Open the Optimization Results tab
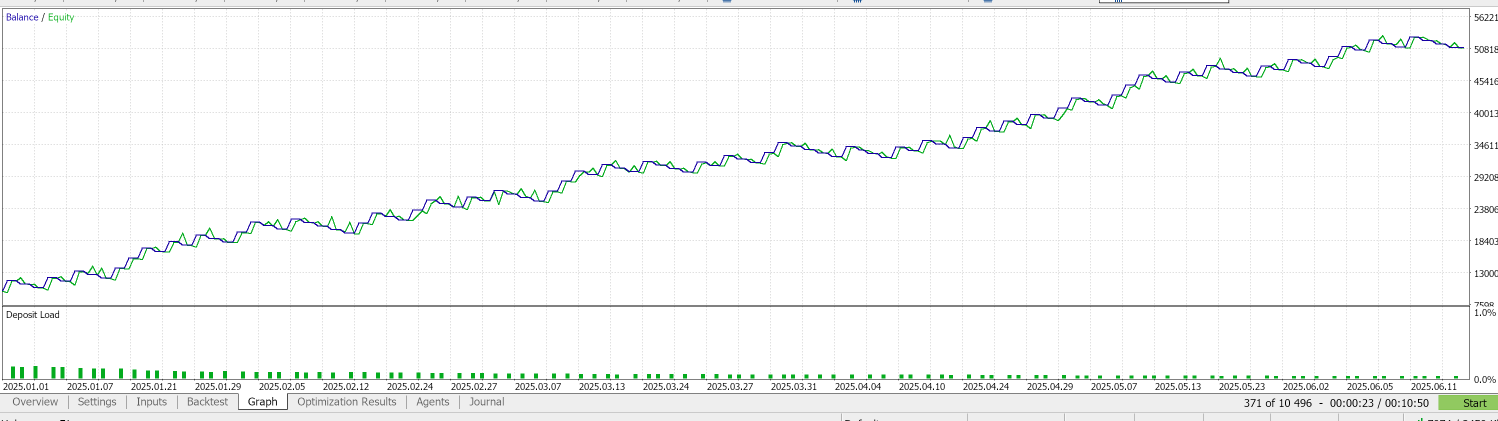Image resolution: width=1498 pixels, height=421 pixels. pyautogui.click(x=347, y=402)
